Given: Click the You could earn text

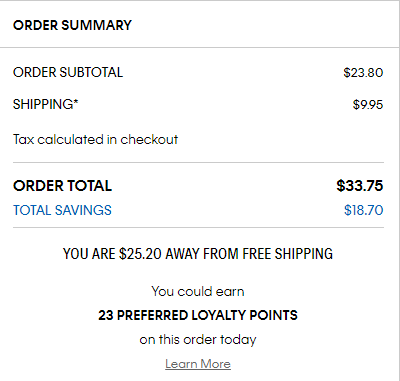Looking at the screenshot, I should click(x=198, y=291).
